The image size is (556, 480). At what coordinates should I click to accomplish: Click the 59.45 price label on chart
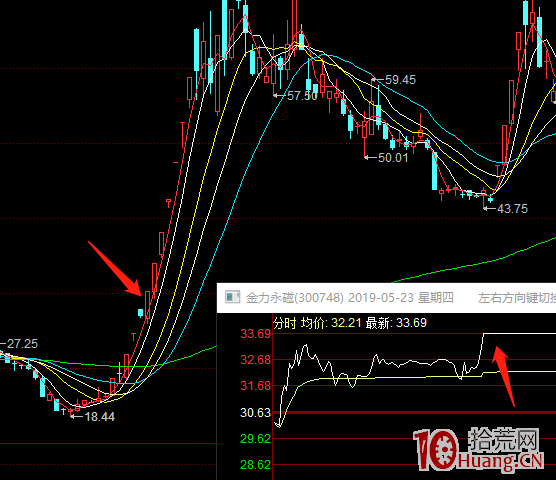[x=400, y=80]
